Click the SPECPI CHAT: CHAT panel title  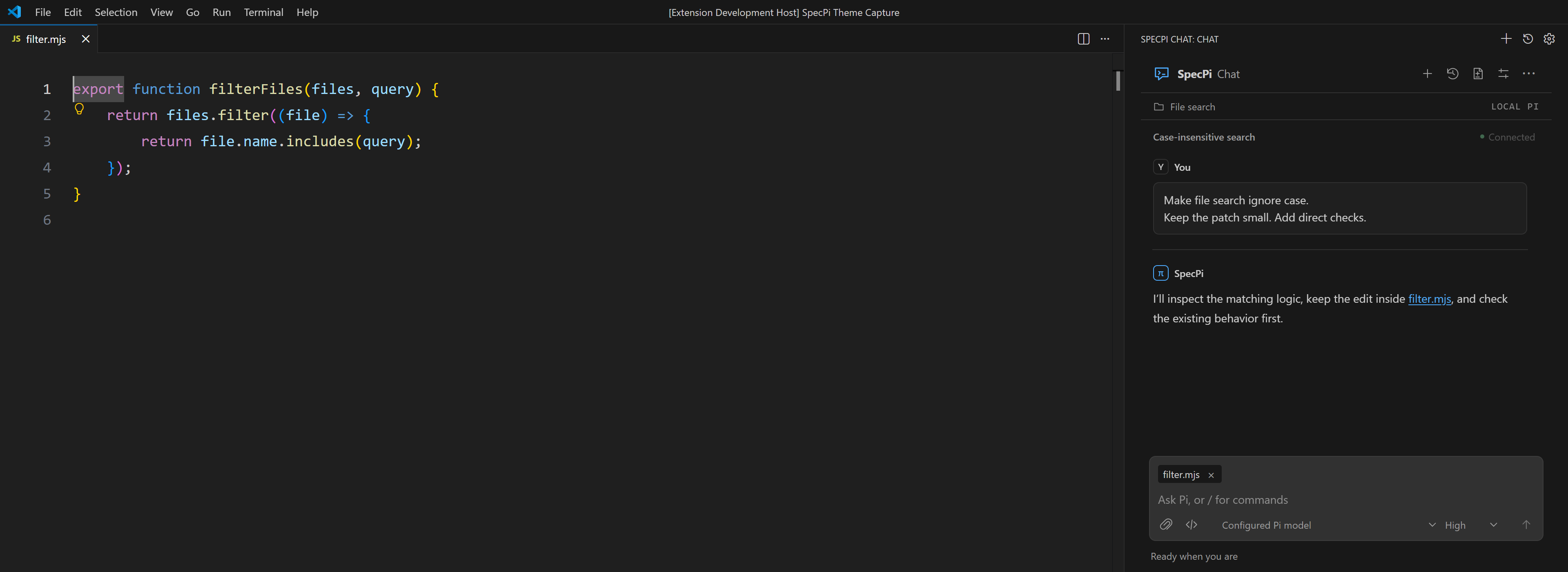click(1179, 39)
